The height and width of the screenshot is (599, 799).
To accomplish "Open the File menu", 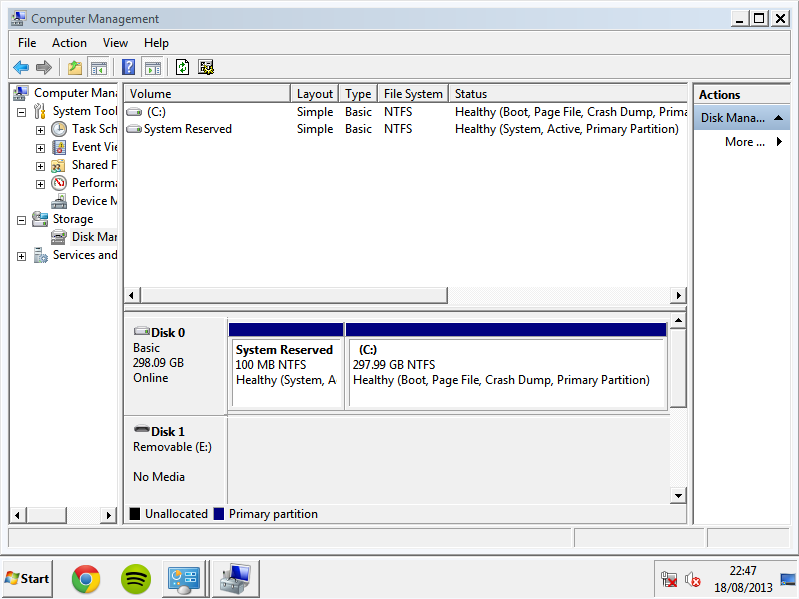I will tap(27, 43).
